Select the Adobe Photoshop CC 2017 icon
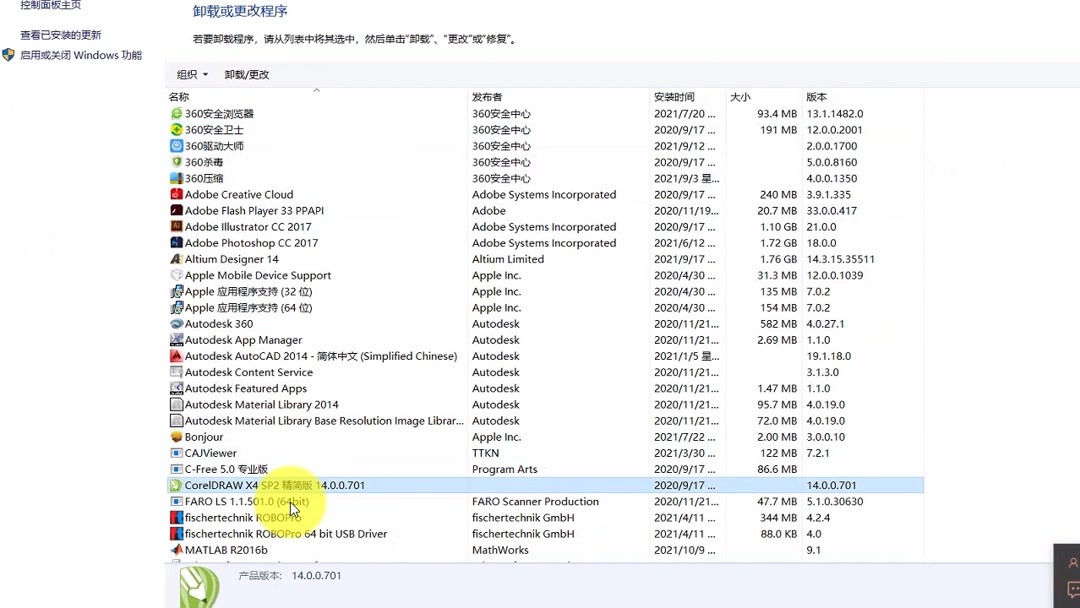This screenshot has height=608, width=1080. 178,243
